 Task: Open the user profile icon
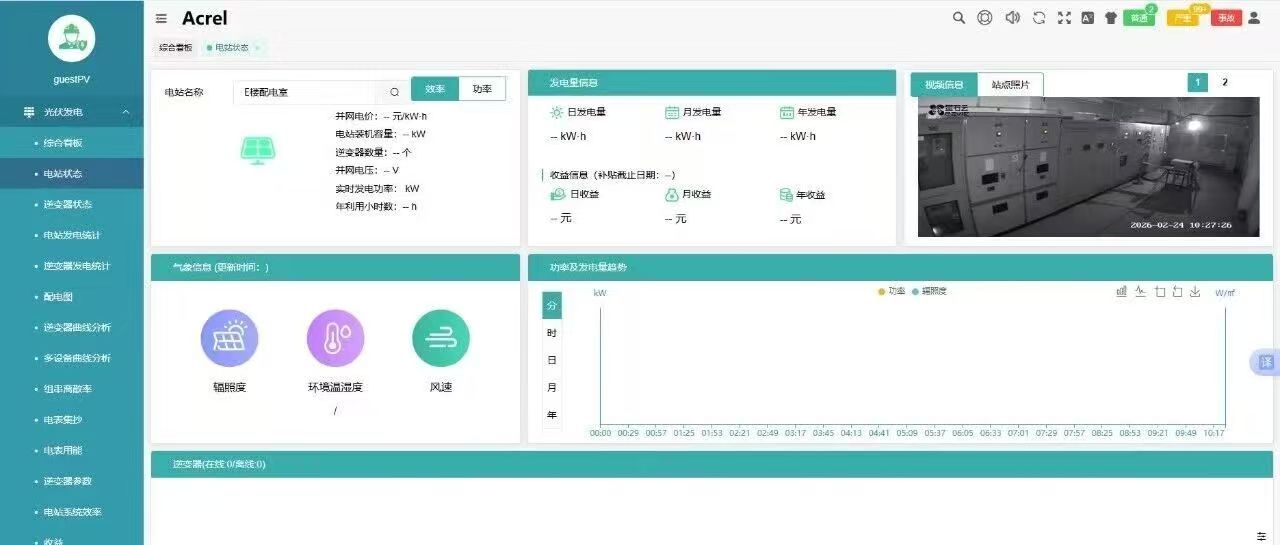(1254, 18)
